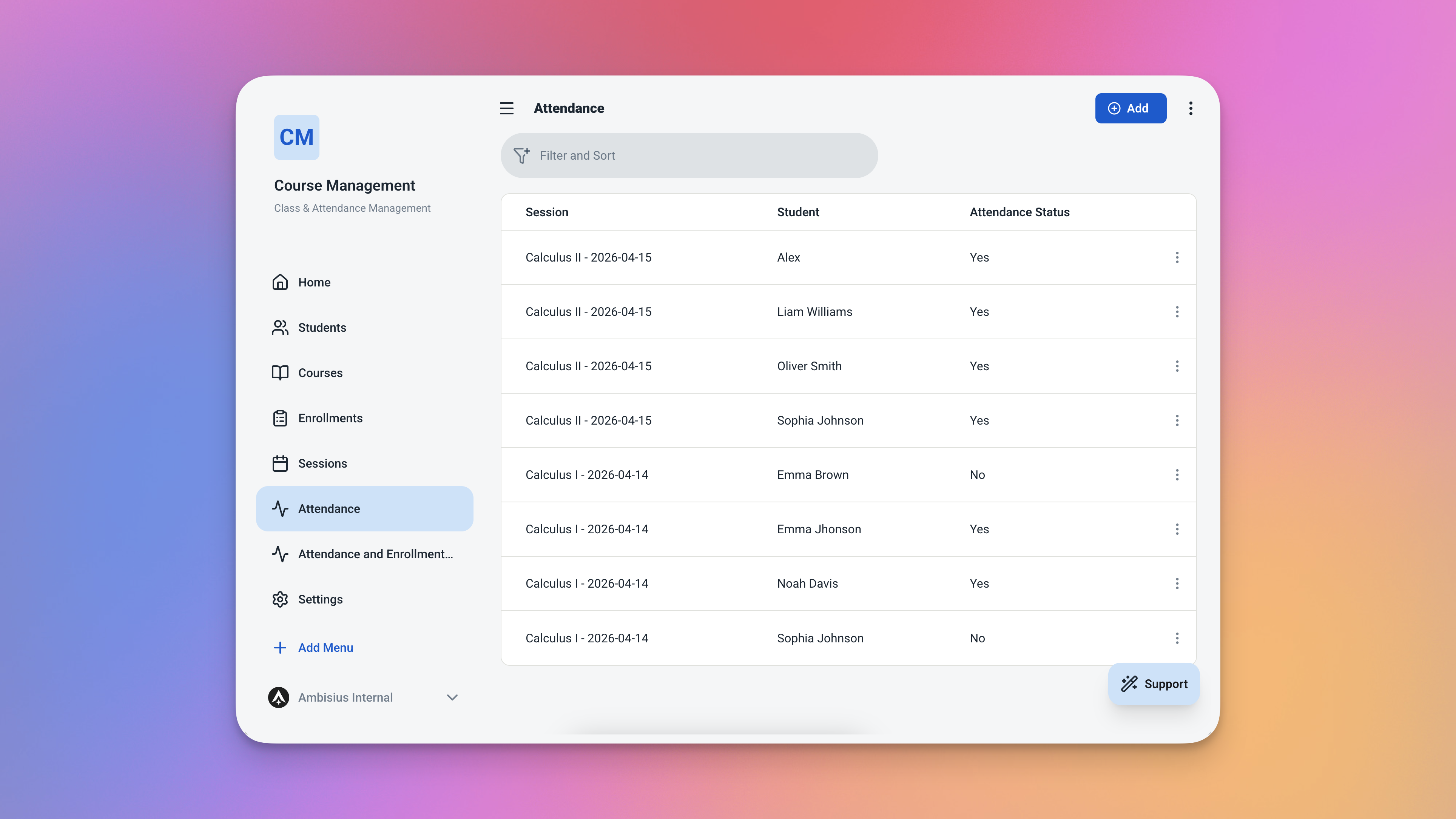Viewport: 1456px width, 819px height.
Task: Click the filter funnel icon
Action: [x=521, y=155]
